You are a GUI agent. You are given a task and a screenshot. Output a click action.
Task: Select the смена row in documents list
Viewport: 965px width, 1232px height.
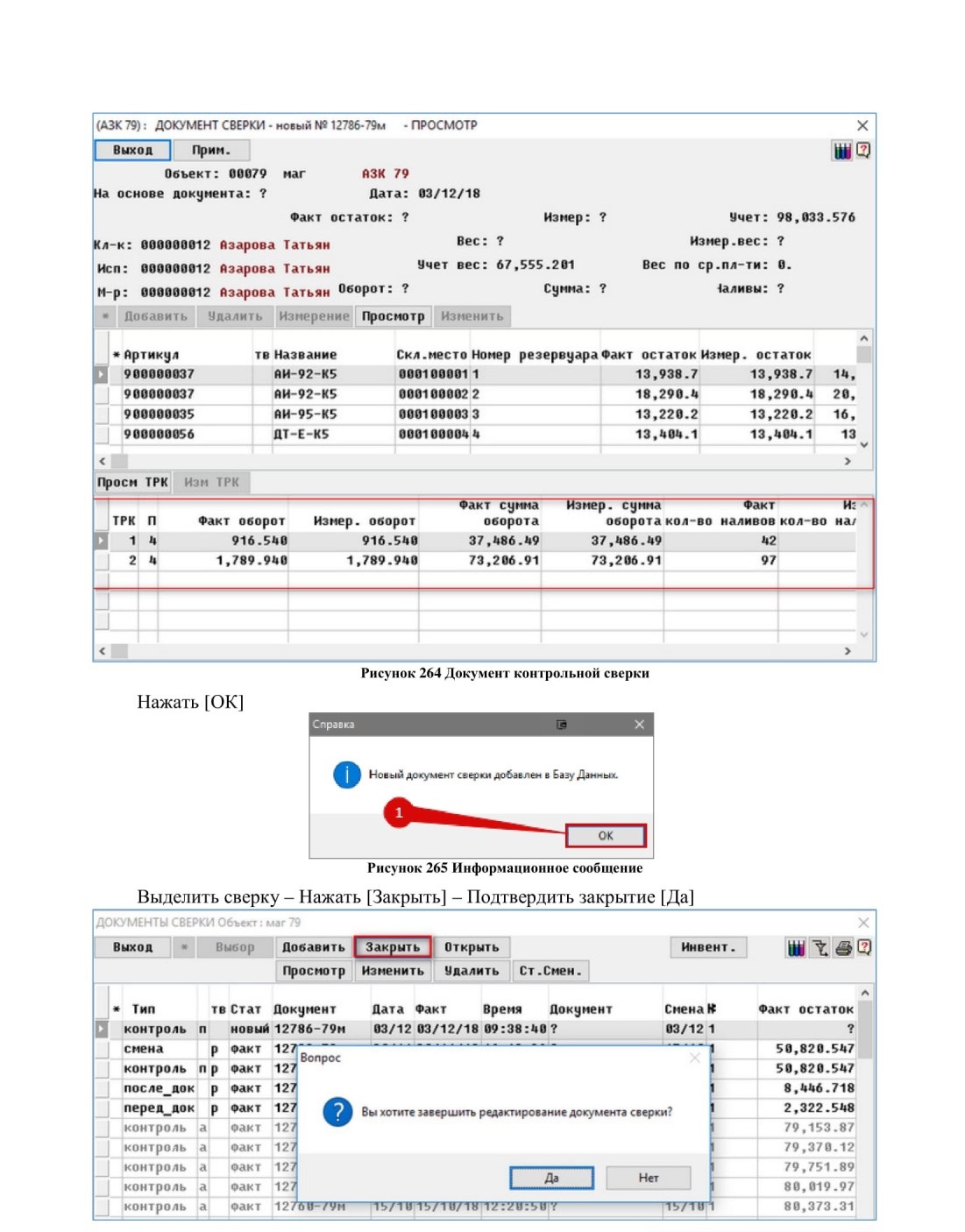coord(475,1049)
